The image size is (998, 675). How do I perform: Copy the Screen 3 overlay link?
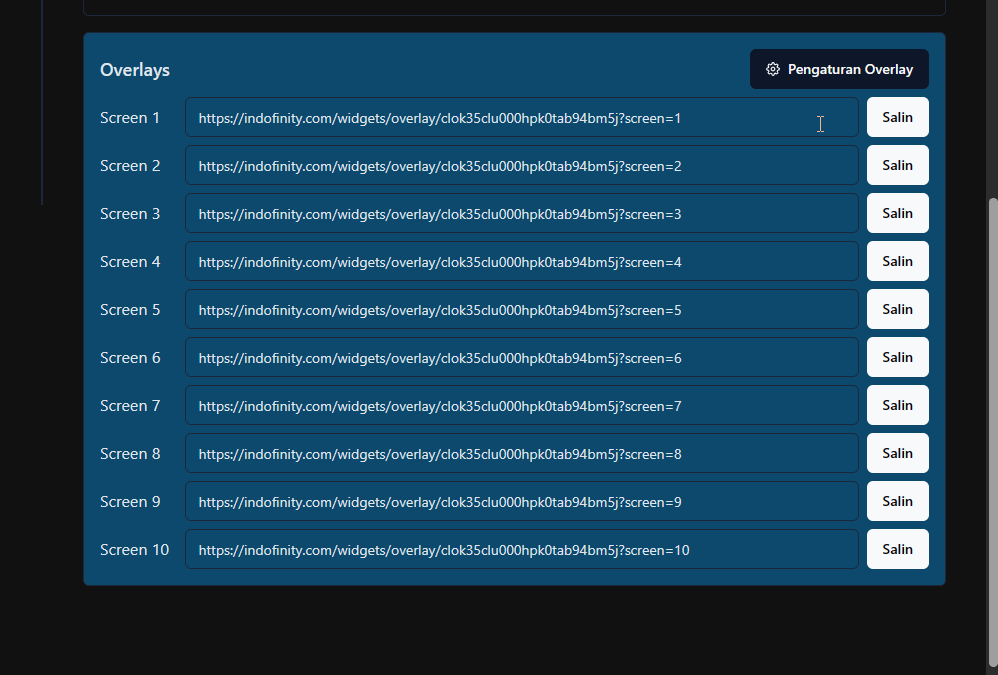pos(897,213)
